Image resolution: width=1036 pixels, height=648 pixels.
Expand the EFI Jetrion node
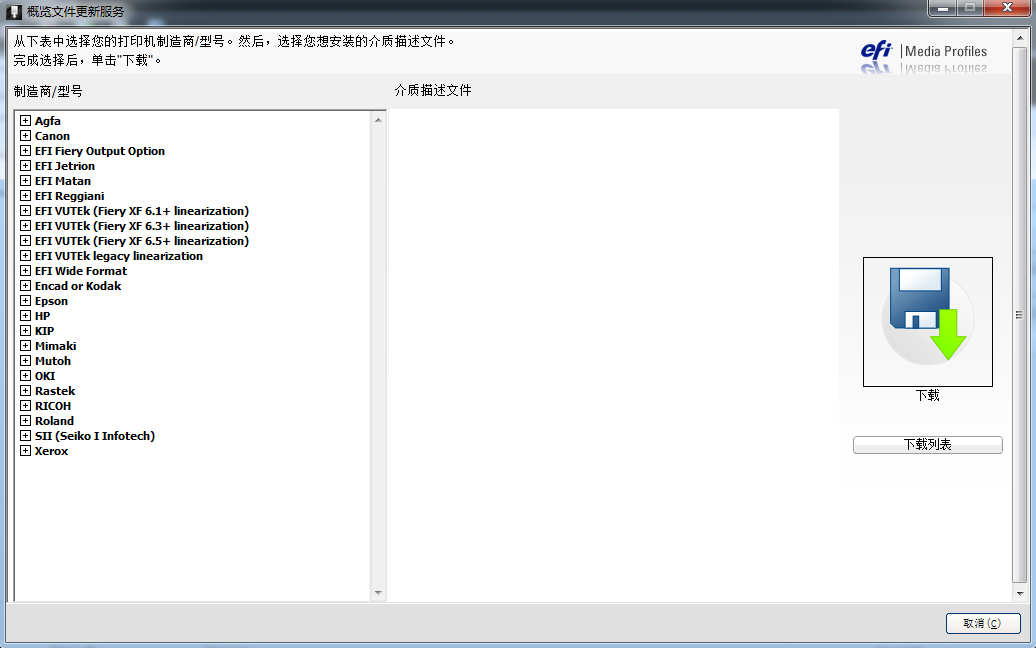(25, 165)
